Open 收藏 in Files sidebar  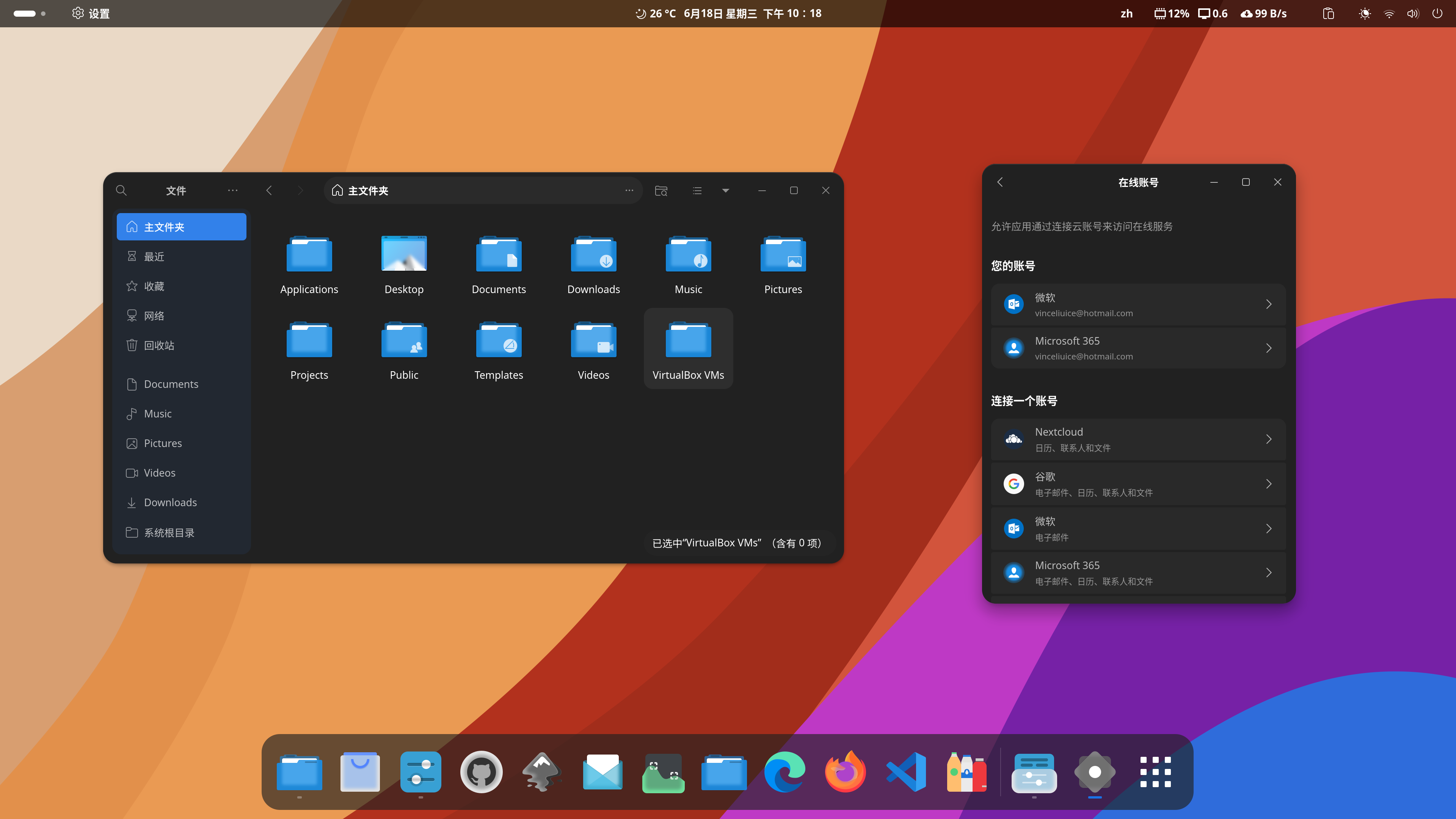click(x=182, y=286)
